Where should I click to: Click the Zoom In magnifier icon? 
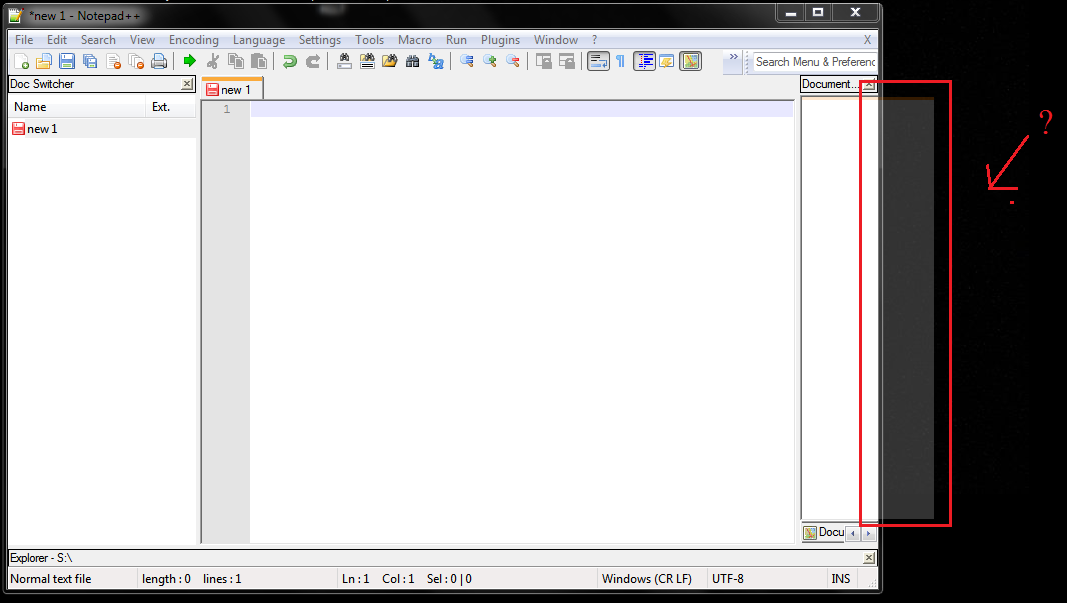[x=490, y=62]
